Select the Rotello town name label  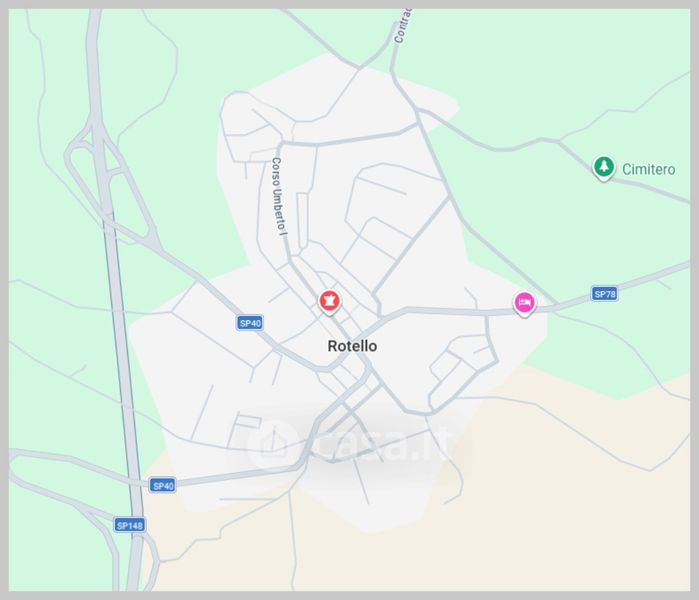(352, 346)
